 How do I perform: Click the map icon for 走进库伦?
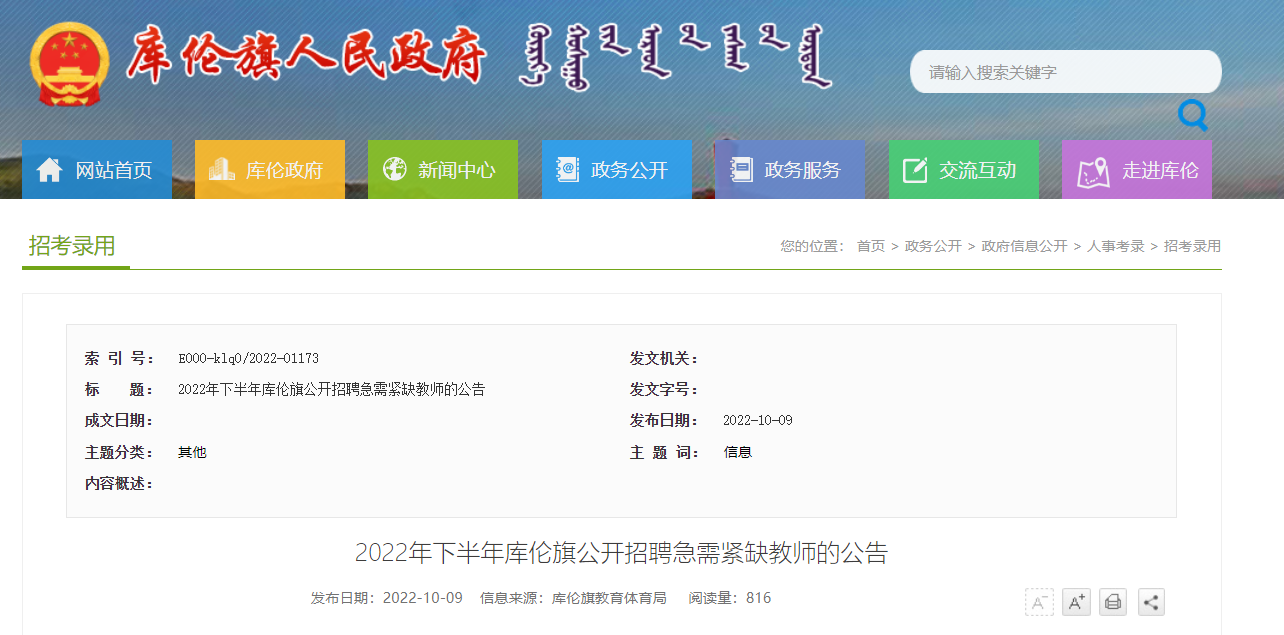(x=1092, y=171)
